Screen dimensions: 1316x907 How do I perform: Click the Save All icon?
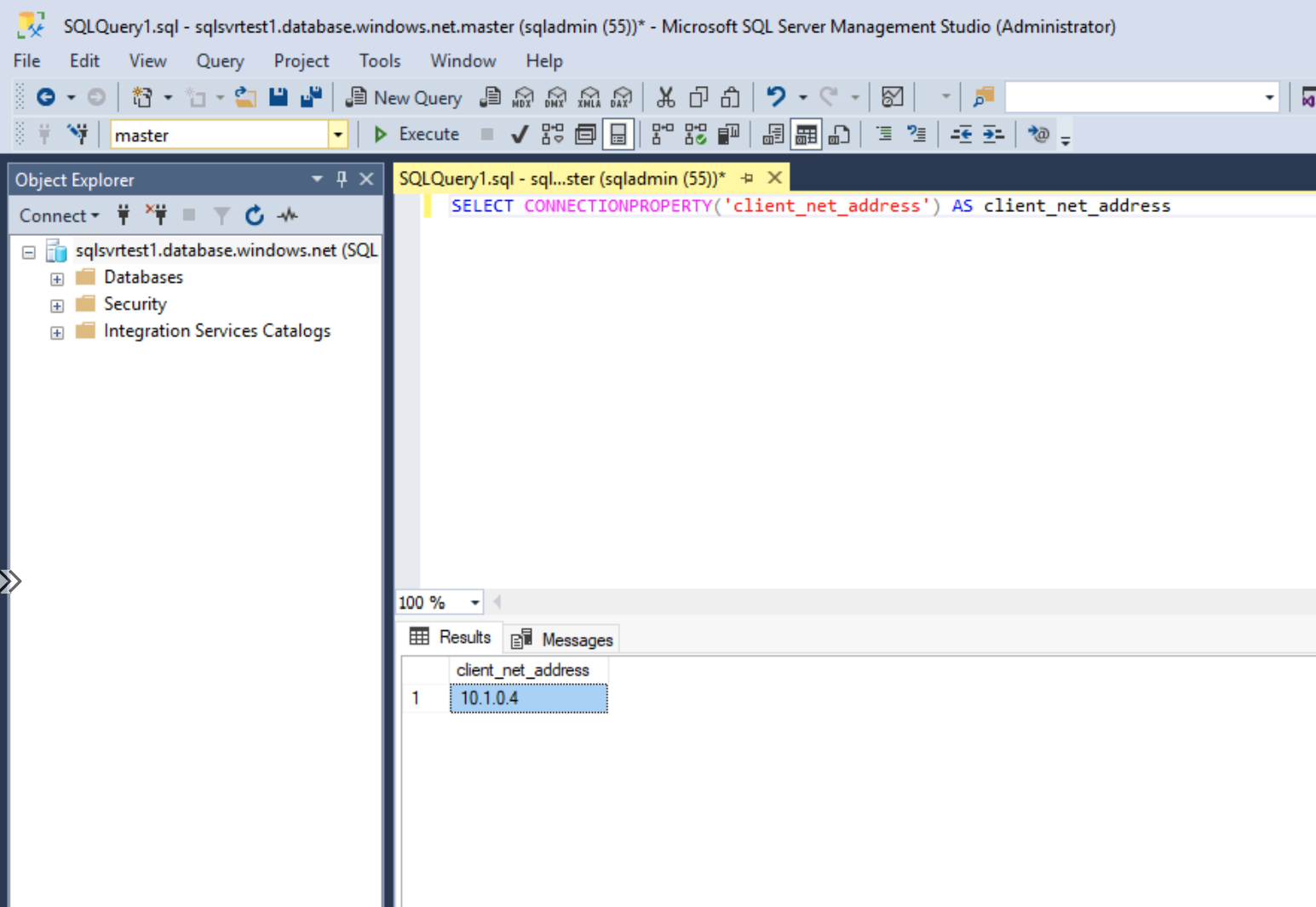pyautogui.click(x=311, y=97)
